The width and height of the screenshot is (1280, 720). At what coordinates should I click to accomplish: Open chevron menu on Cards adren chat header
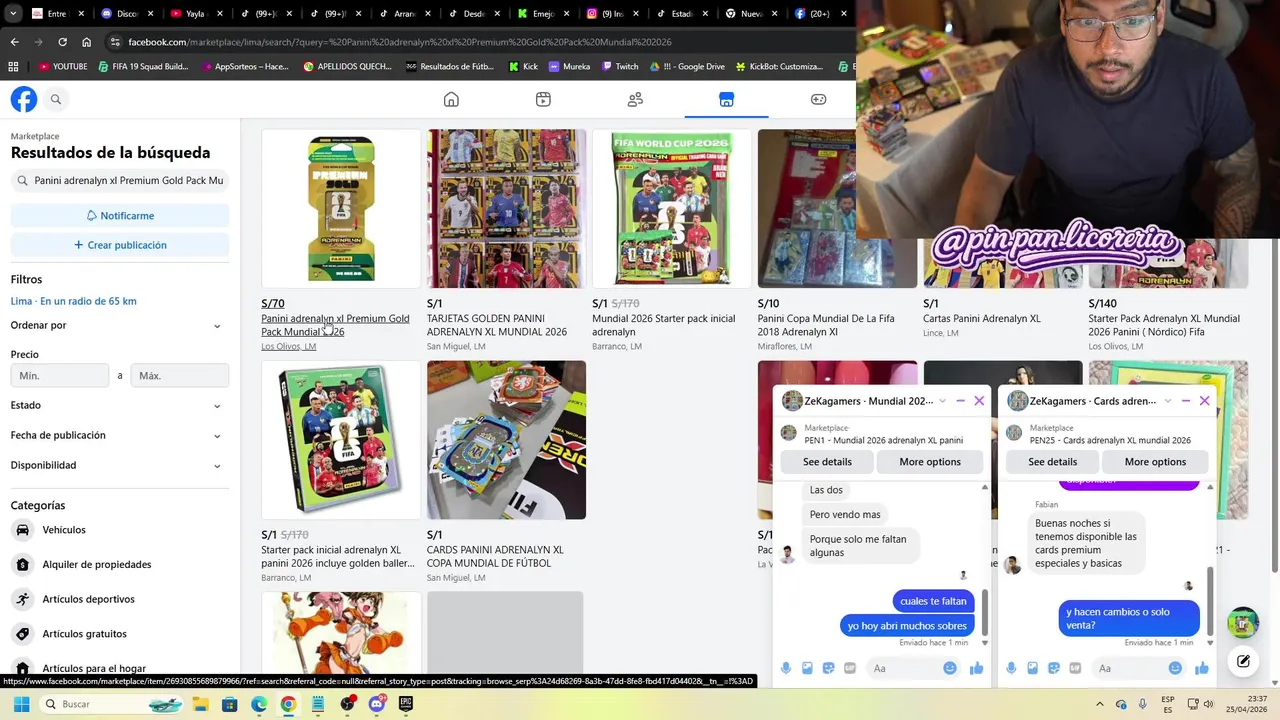[x=1167, y=401]
